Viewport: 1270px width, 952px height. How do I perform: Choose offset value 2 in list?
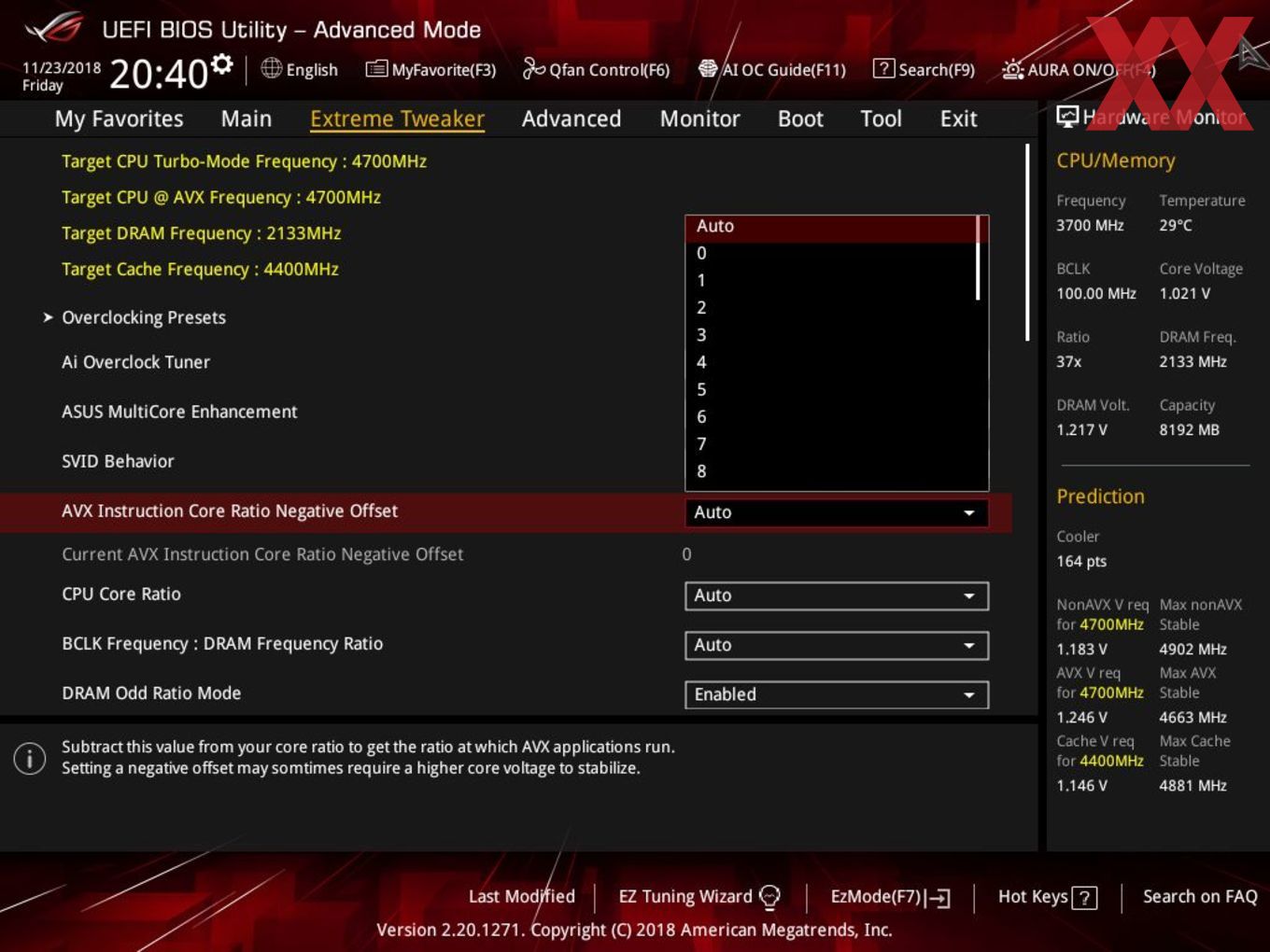click(831, 307)
